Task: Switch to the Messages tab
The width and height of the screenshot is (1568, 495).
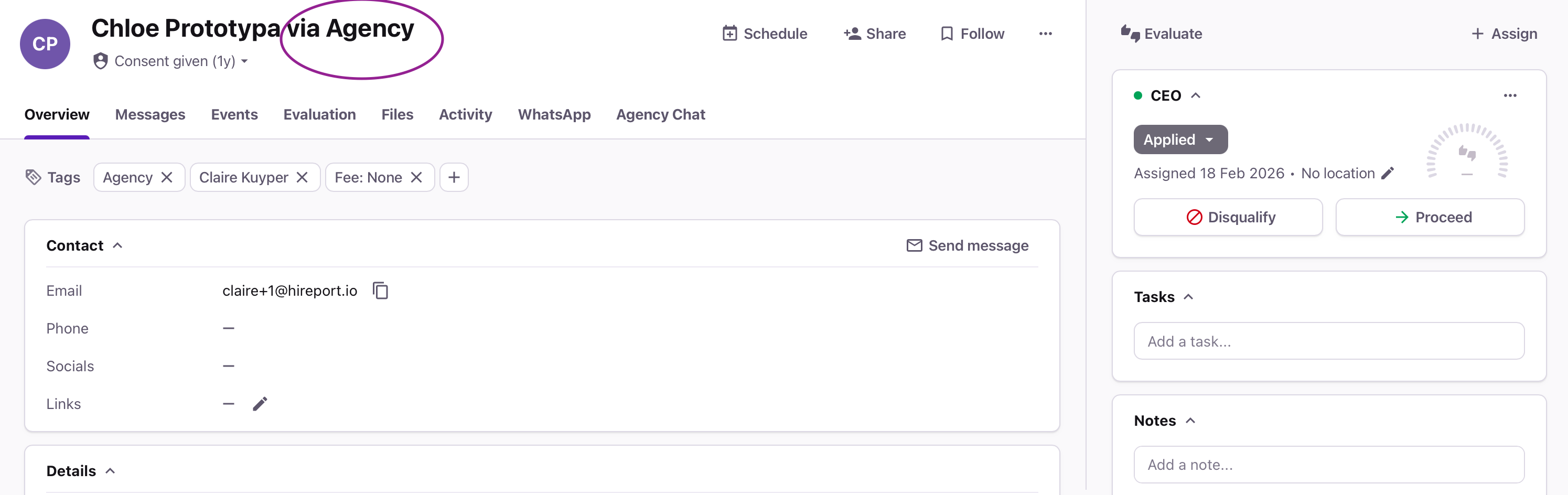Action: (x=150, y=114)
